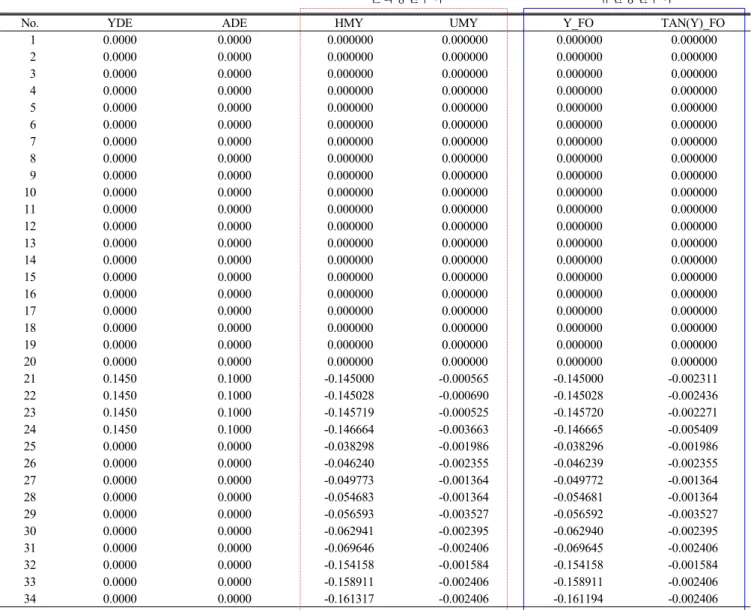The height and width of the screenshot is (610, 751).
Task: Click UMY value -0.000565 in row 21
Action: point(464,379)
